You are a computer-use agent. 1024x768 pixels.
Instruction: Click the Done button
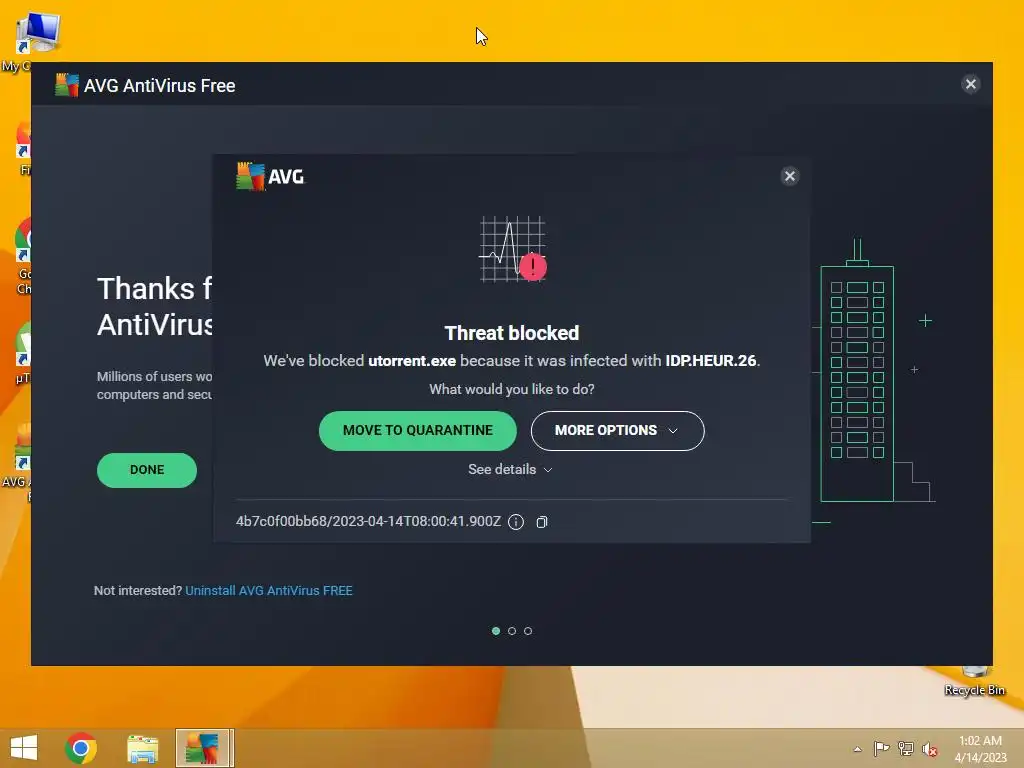coord(147,470)
